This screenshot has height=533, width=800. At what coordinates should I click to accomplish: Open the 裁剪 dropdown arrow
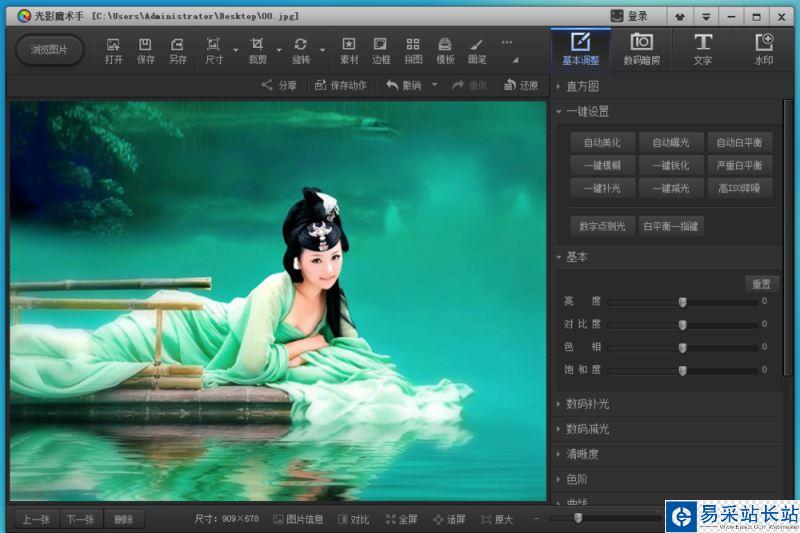279,50
